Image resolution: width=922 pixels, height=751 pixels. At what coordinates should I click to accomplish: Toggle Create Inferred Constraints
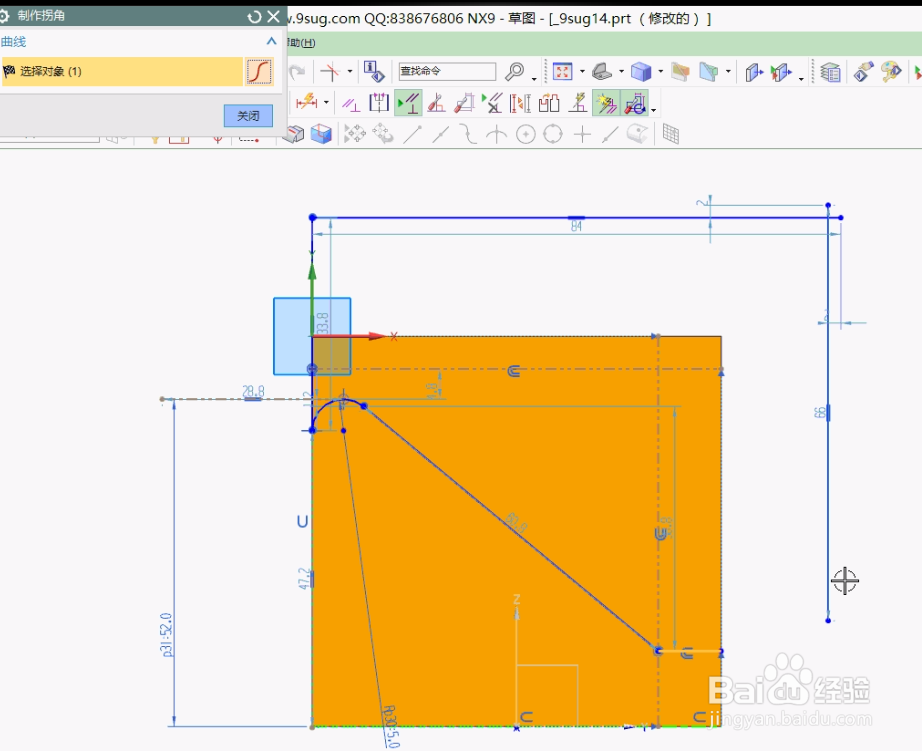[x=606, y=103]
